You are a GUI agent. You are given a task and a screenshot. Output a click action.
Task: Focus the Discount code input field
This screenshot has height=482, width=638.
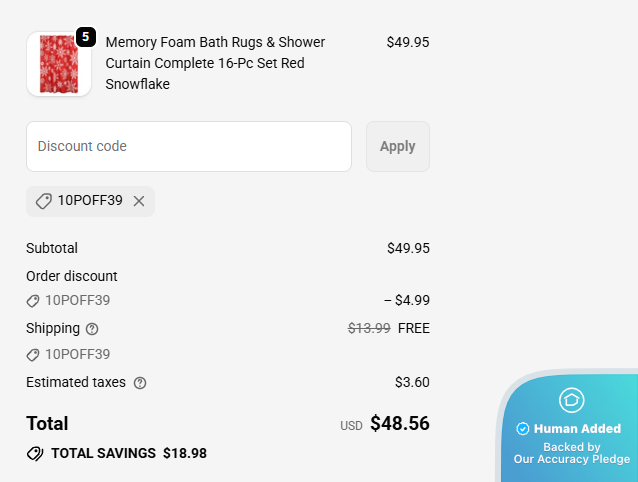point(189,146)
